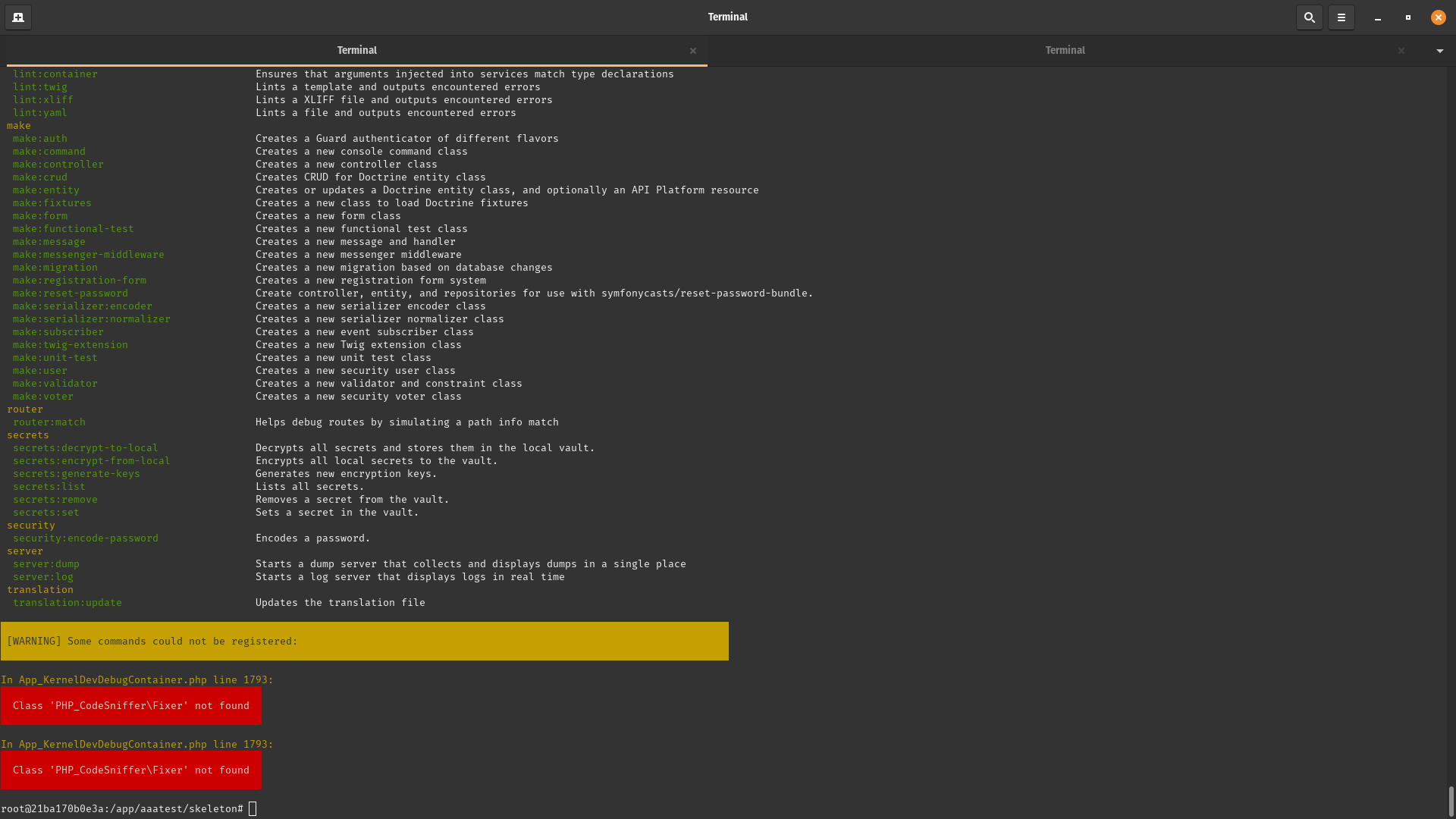Click the make:voter command text
Image resolution: width=1456 pixels, height=819 pixels.
43,396
